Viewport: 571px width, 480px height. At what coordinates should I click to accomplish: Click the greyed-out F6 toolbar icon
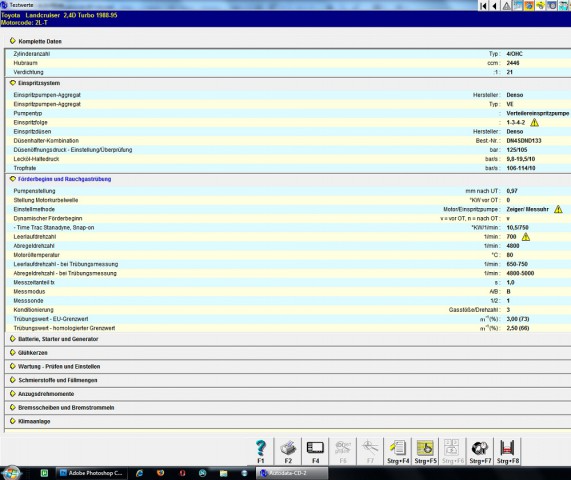(343, 452)
